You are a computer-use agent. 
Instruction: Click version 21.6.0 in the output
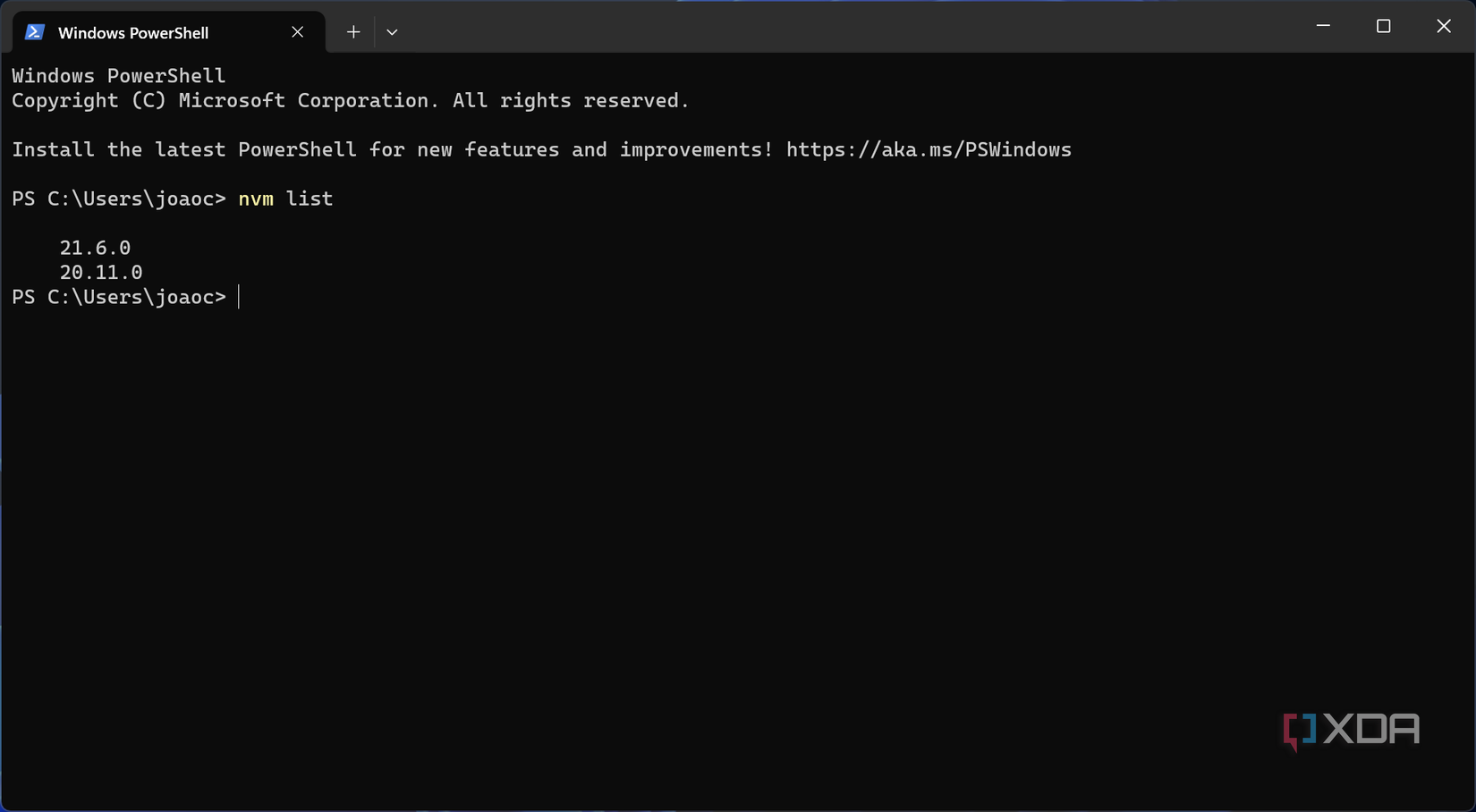(94, 247)
